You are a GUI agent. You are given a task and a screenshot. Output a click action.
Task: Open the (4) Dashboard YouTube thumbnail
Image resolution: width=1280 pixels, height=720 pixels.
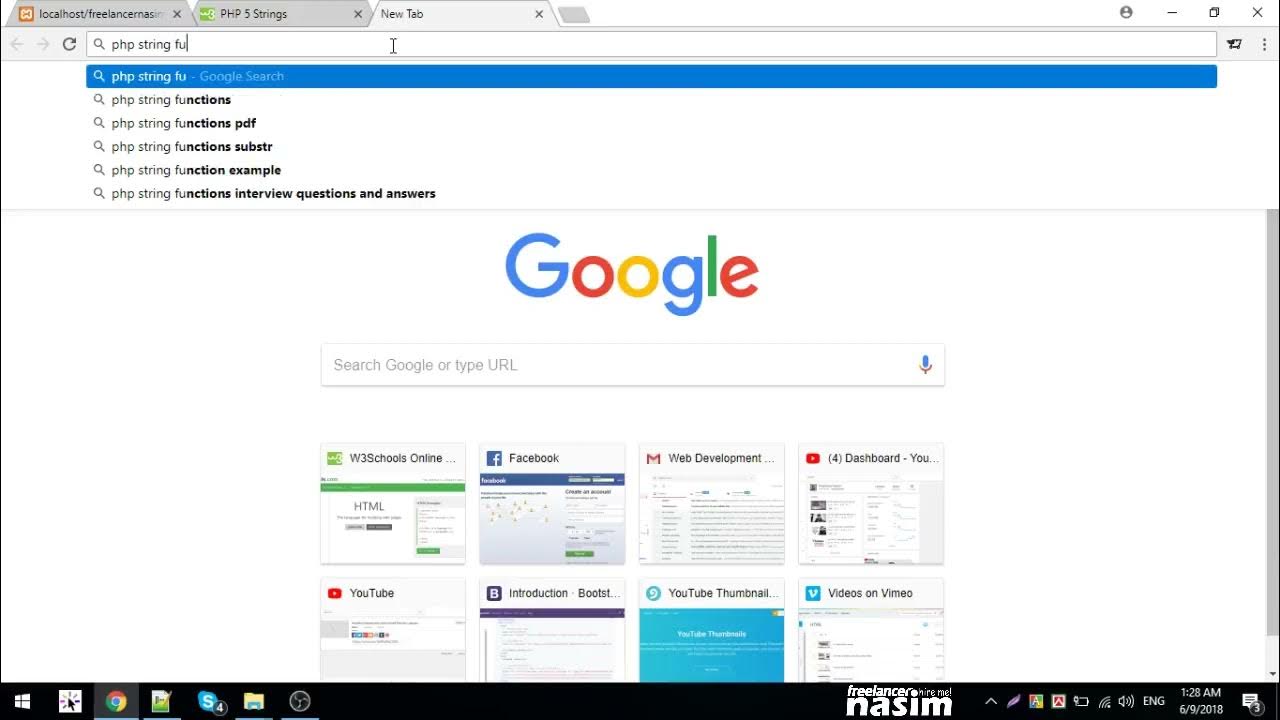[871, 504]
